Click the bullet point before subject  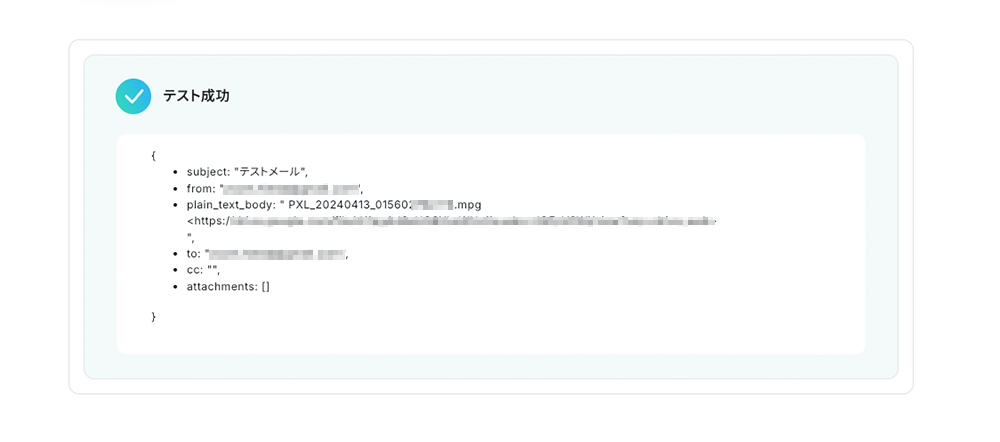pyautogui.click(x=175, y=172)
